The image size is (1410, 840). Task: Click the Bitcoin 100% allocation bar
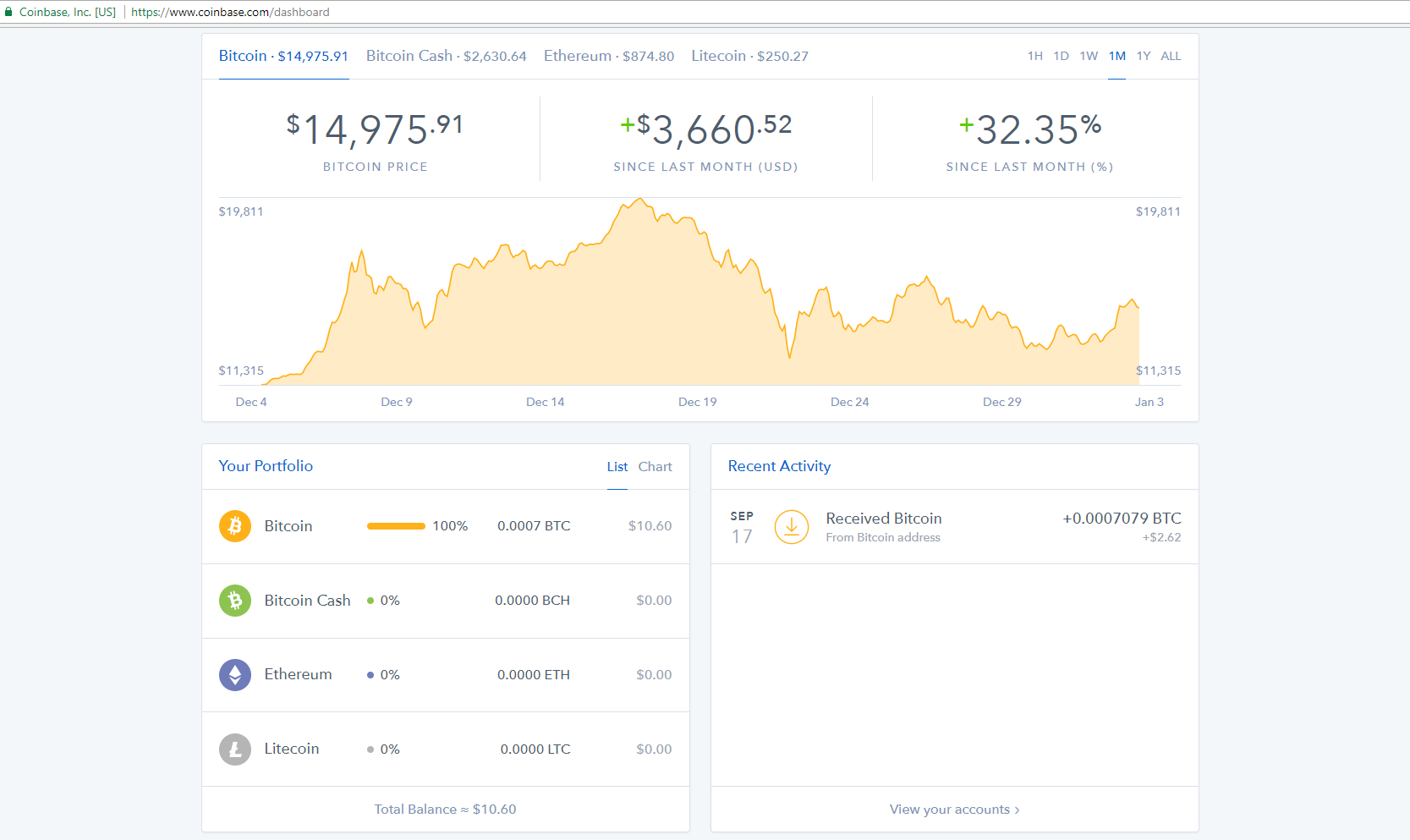tap(396, 526)
